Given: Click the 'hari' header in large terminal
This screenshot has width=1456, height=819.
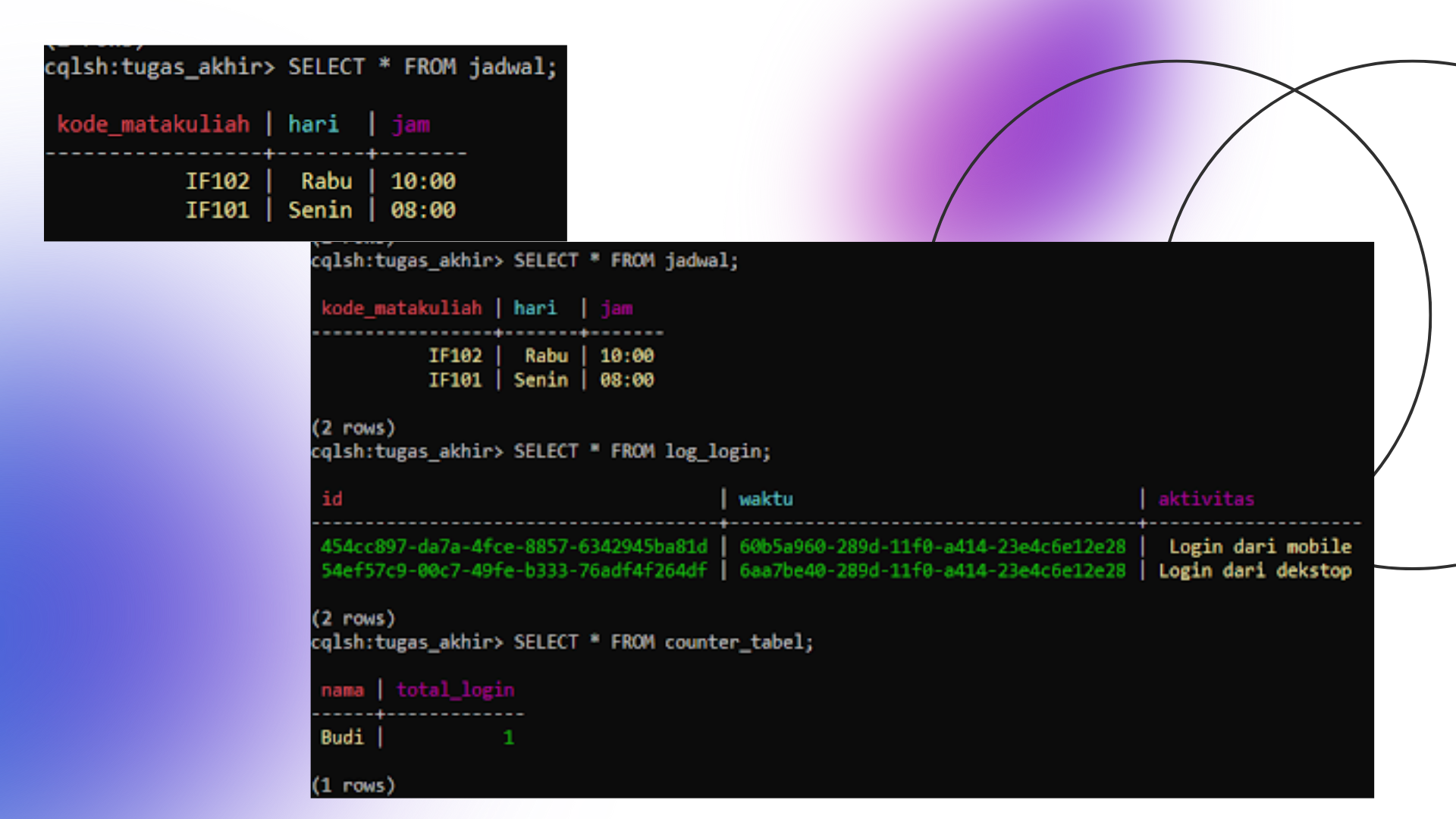Looking at the screenshot, I should [x=535, y=308].
